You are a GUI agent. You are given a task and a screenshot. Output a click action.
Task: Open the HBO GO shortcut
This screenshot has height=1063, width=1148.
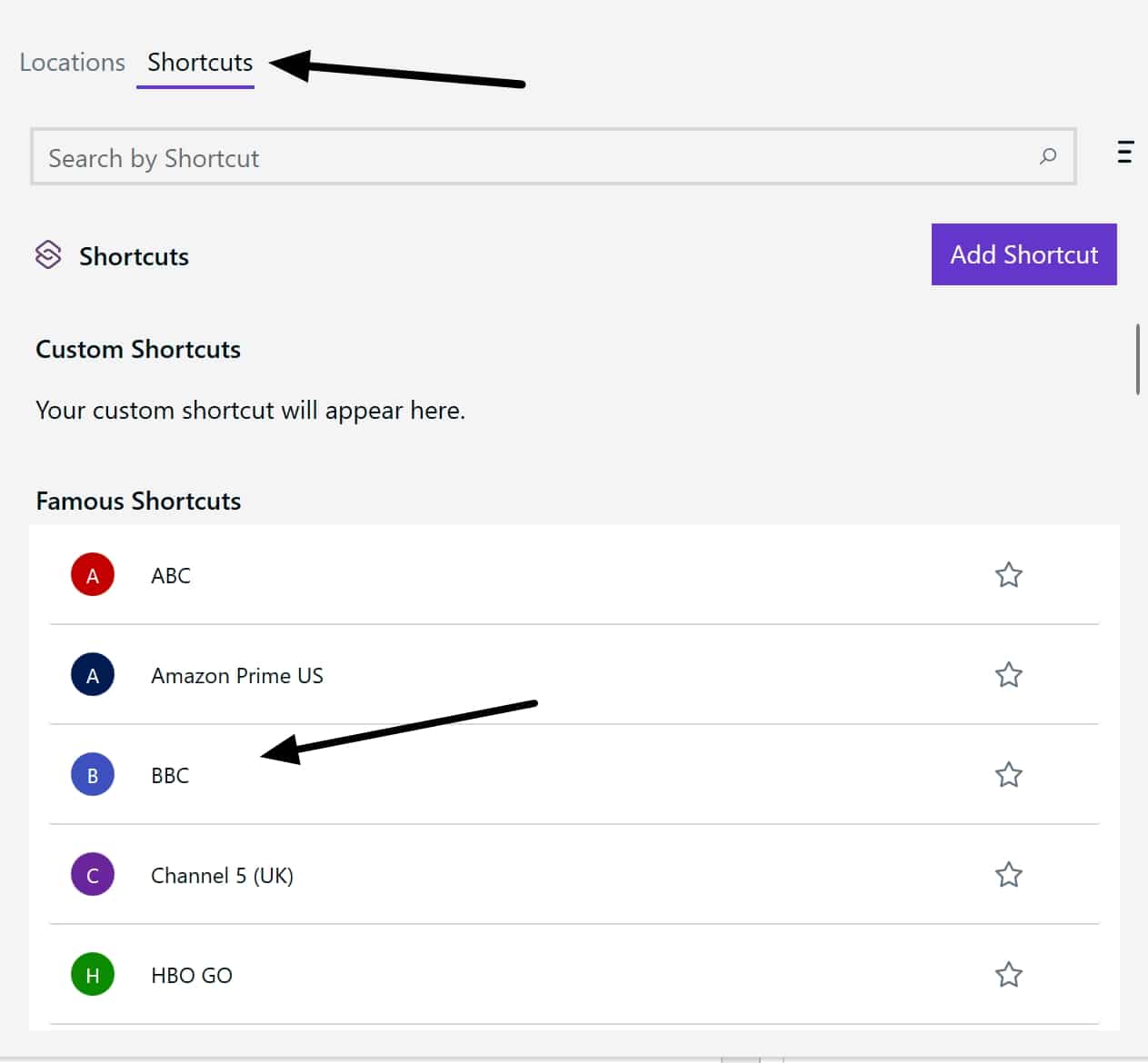[574, 975]
